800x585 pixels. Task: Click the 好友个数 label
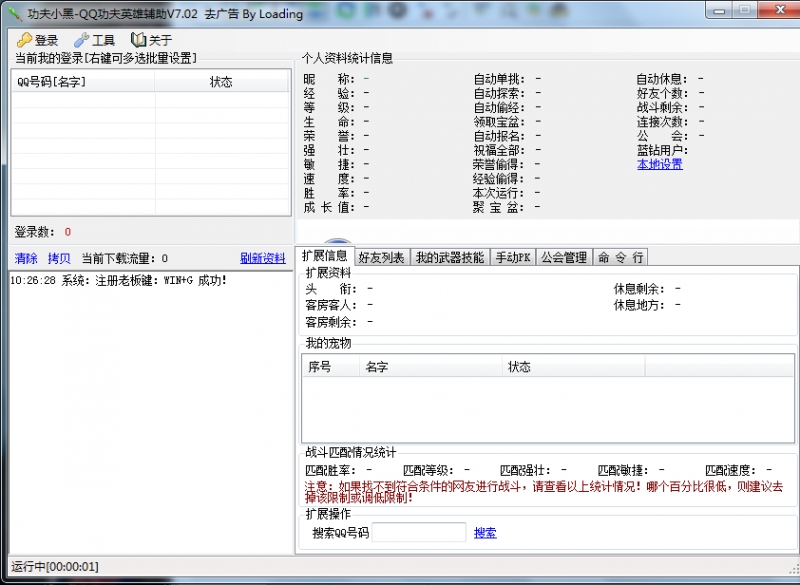tap(662, 93)
